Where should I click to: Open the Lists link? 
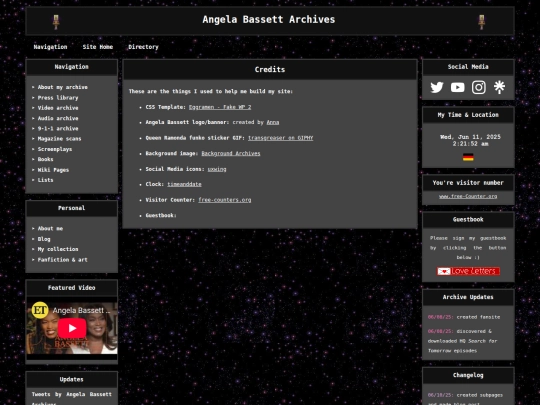click(45, 180)
